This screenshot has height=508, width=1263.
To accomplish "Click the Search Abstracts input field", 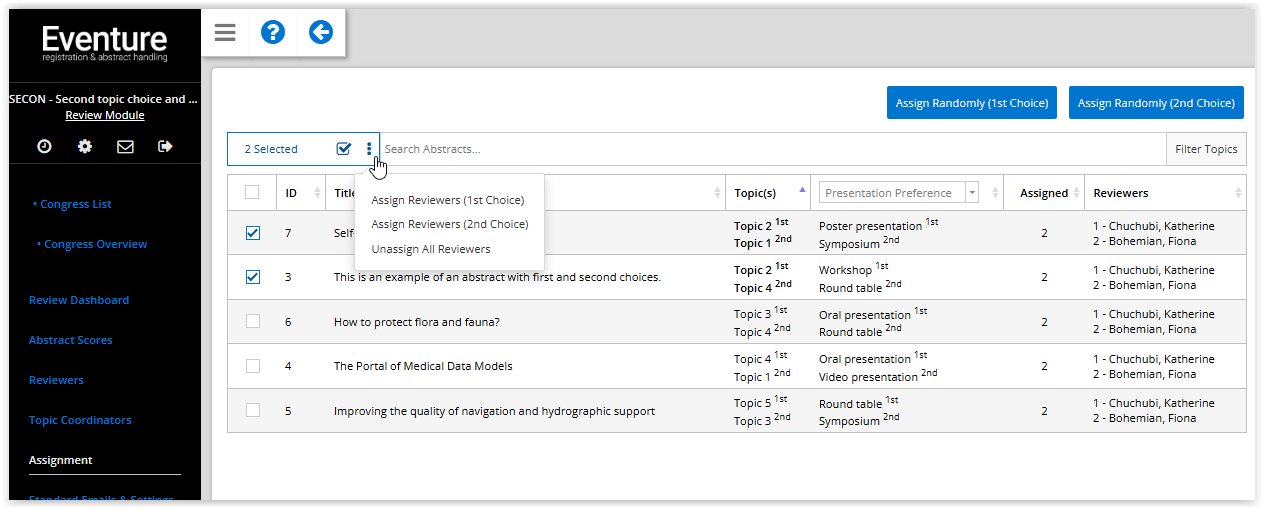I will [x=770, y=149].
